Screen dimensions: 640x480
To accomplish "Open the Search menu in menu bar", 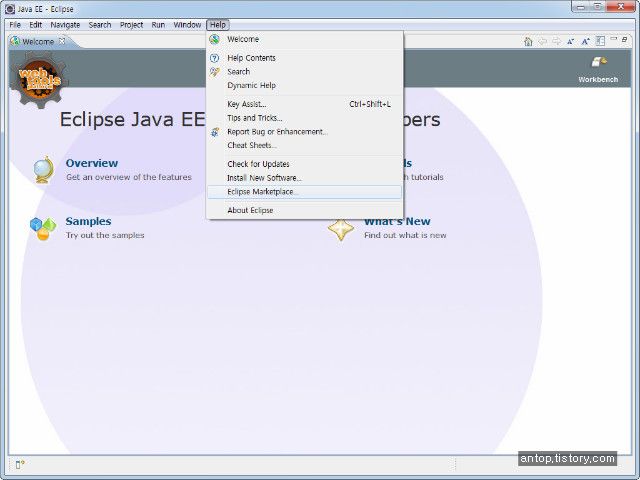I will tap(100, 25).
